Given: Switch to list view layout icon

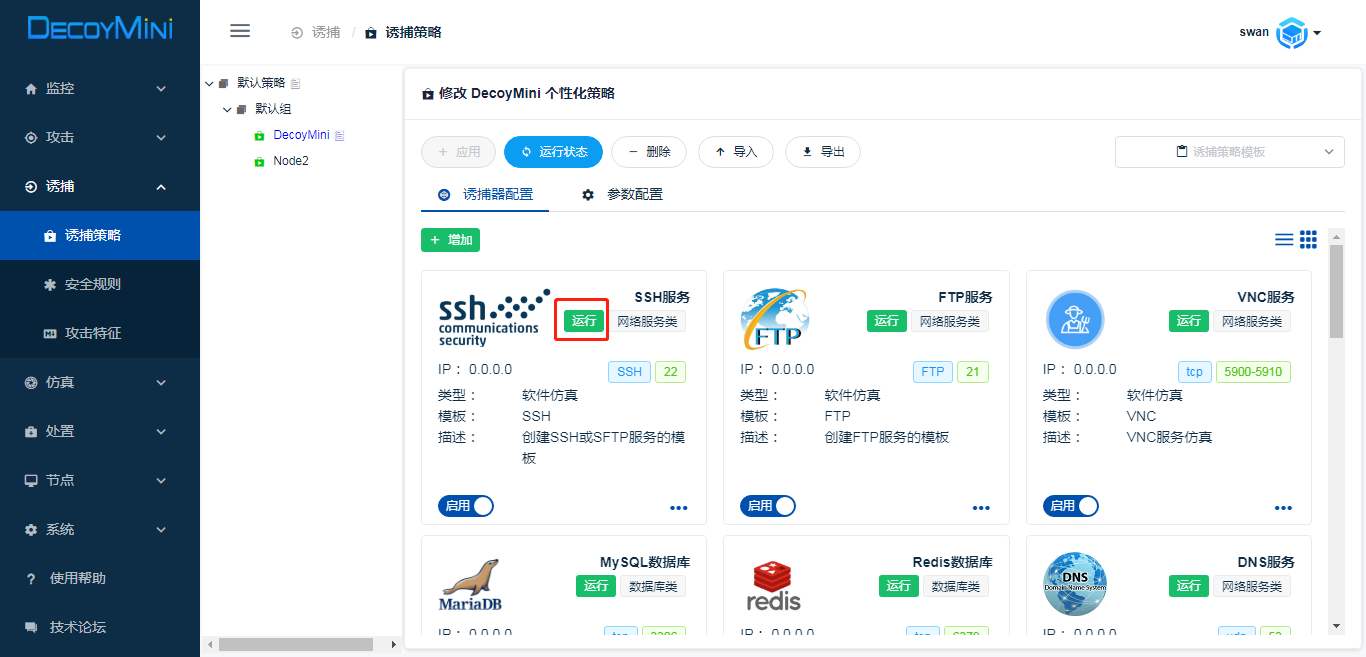Looking at the screenshot, I should pyautogui.click(x=1284, y=239).
